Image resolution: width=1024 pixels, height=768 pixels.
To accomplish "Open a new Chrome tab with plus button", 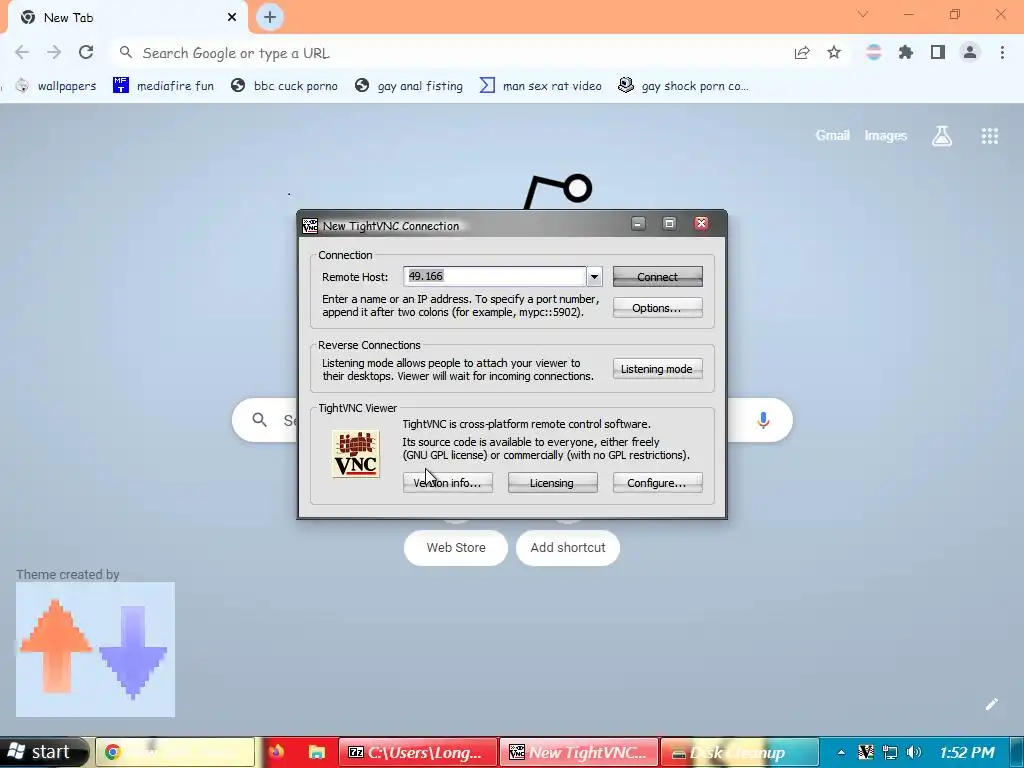I will [270, 17].
